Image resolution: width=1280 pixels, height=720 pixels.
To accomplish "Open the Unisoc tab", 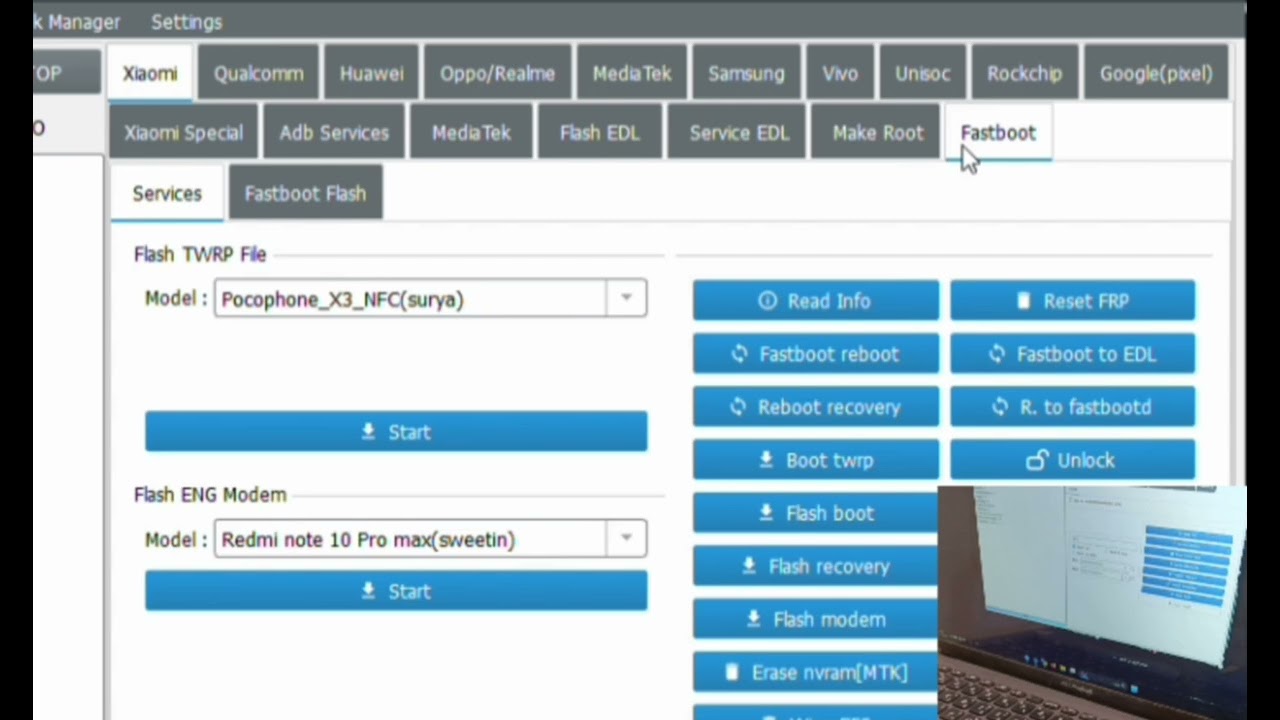I will click(x=922, y=74).
